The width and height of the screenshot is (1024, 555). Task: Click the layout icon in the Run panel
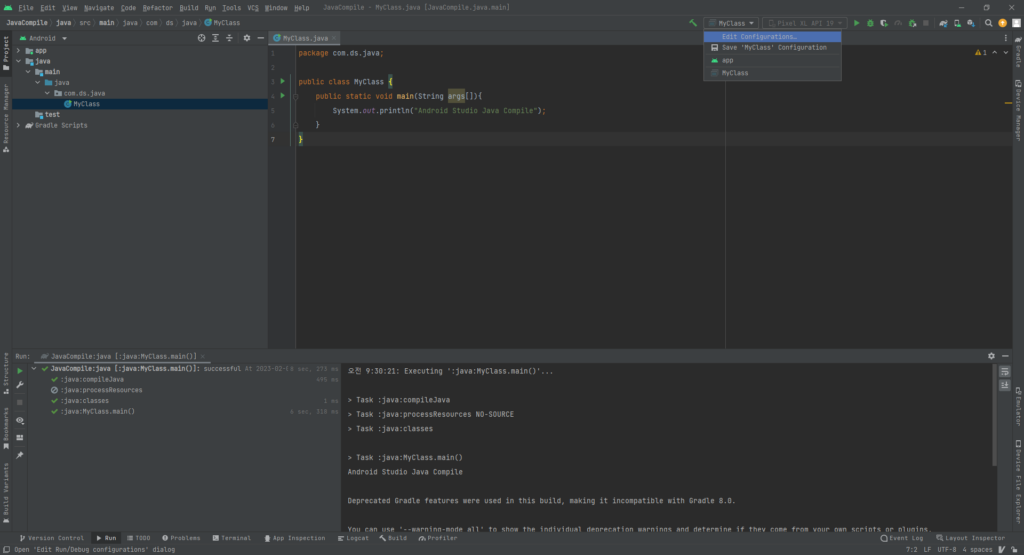click(x=20, y=437)
